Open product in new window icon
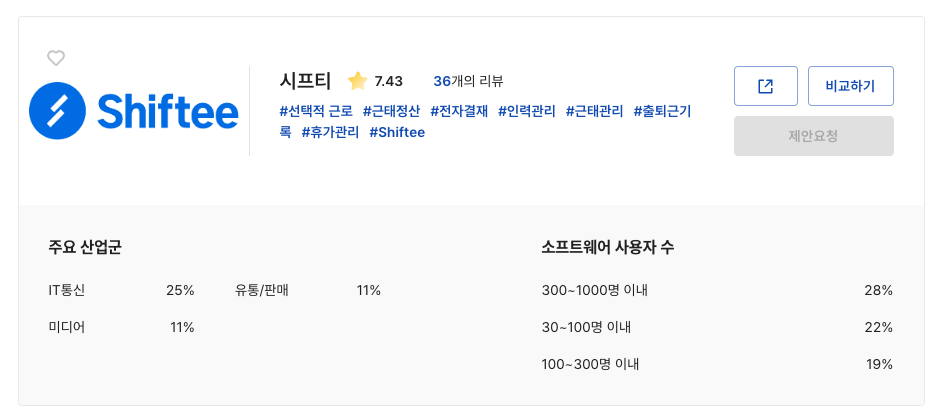The image size is (942, 418). 765,86
